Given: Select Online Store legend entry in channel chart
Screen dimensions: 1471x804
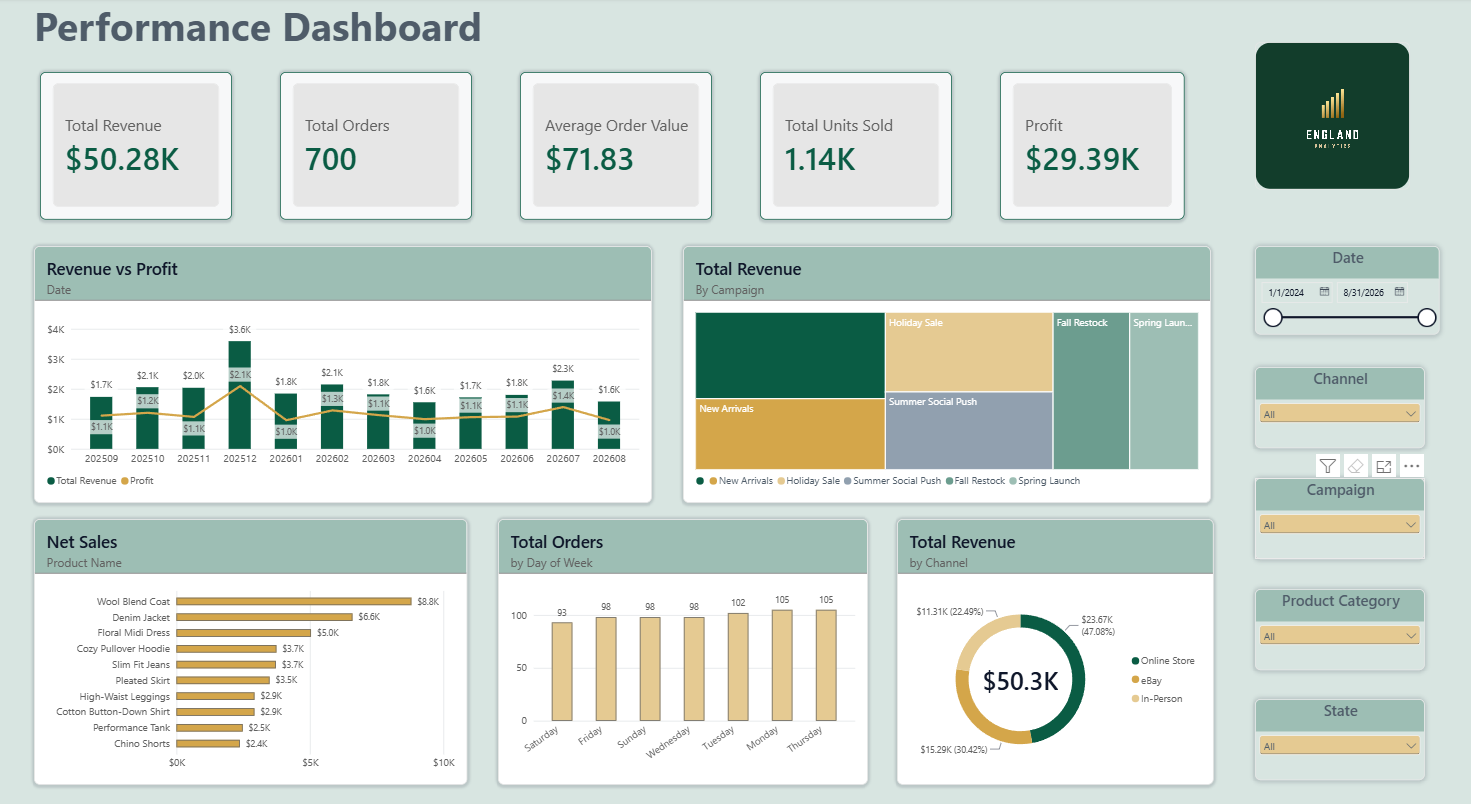Looking at the screenshot, I should click(1163, 661).
